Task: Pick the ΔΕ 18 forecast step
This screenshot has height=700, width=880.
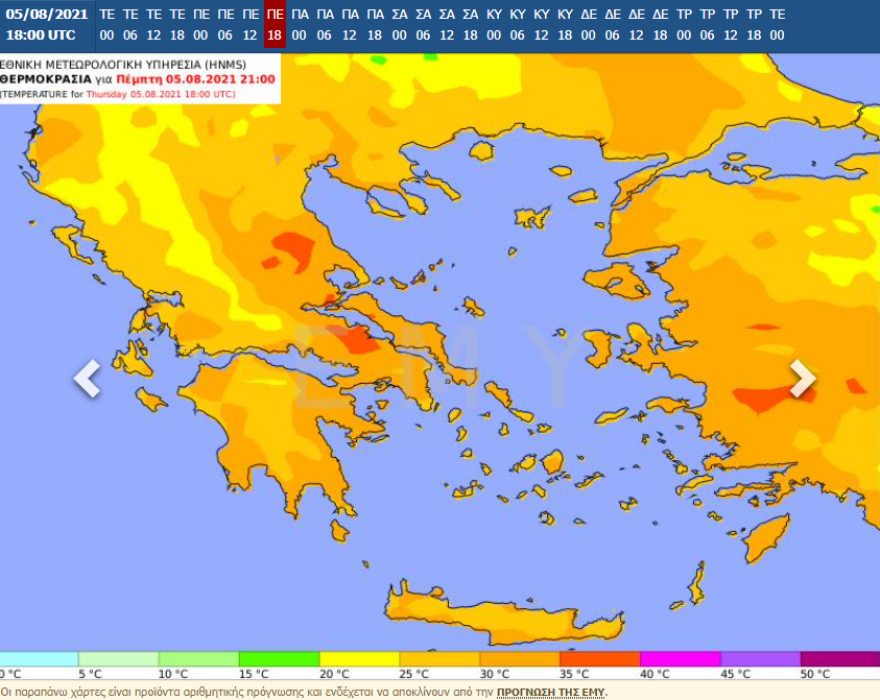Action: pyautogui.click(x=660, y=25)
